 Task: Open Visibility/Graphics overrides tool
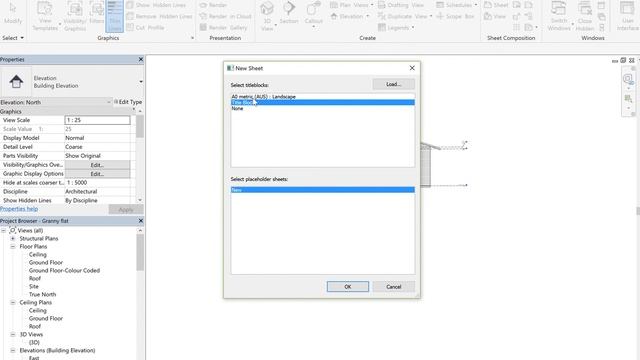tap(75, 16)
